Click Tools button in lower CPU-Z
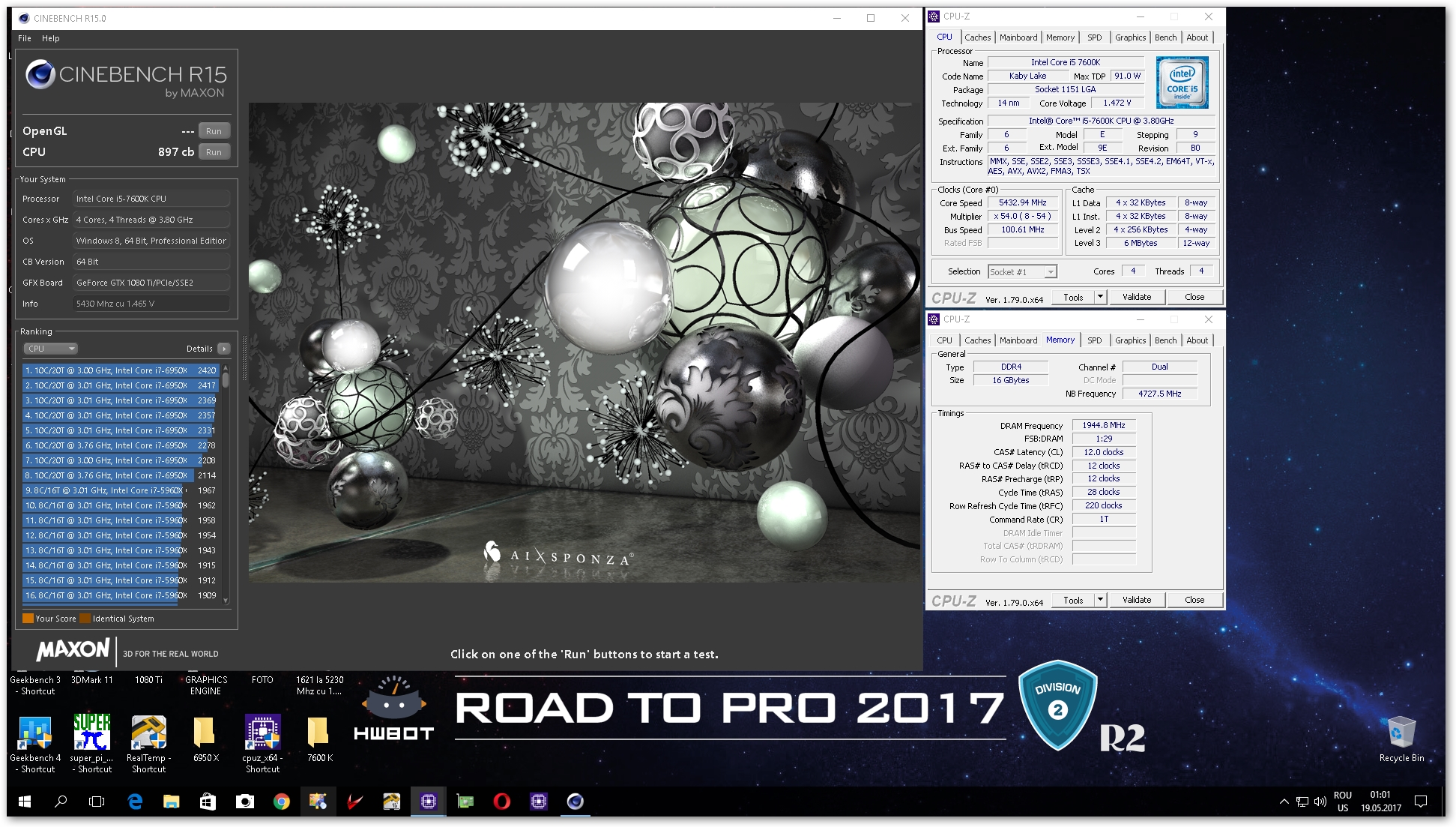The image size is (1456, 827). click(x=1072, y=600)
